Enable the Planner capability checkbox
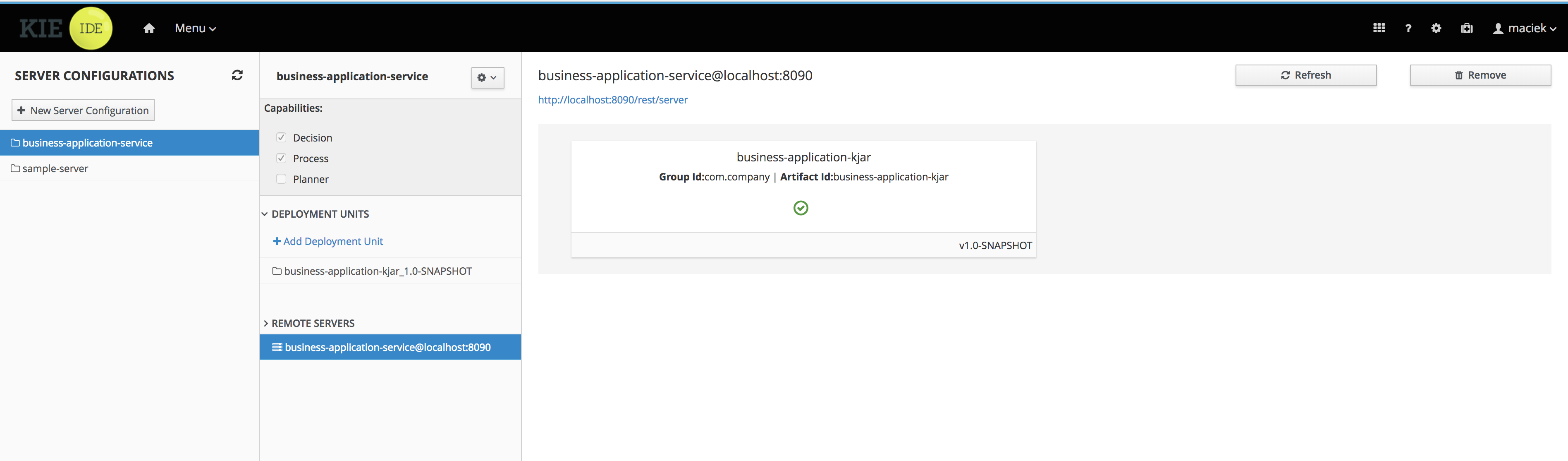This screenshot has height=461, width=1568. click(x=281, y=179)
